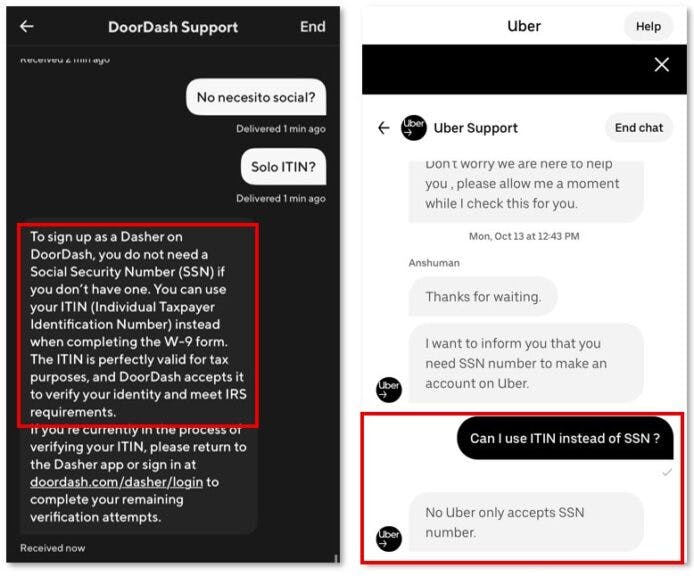694x576 pixels.
Task: Tap the back arrow in DoorDash Support
Action: coord(27,27)
